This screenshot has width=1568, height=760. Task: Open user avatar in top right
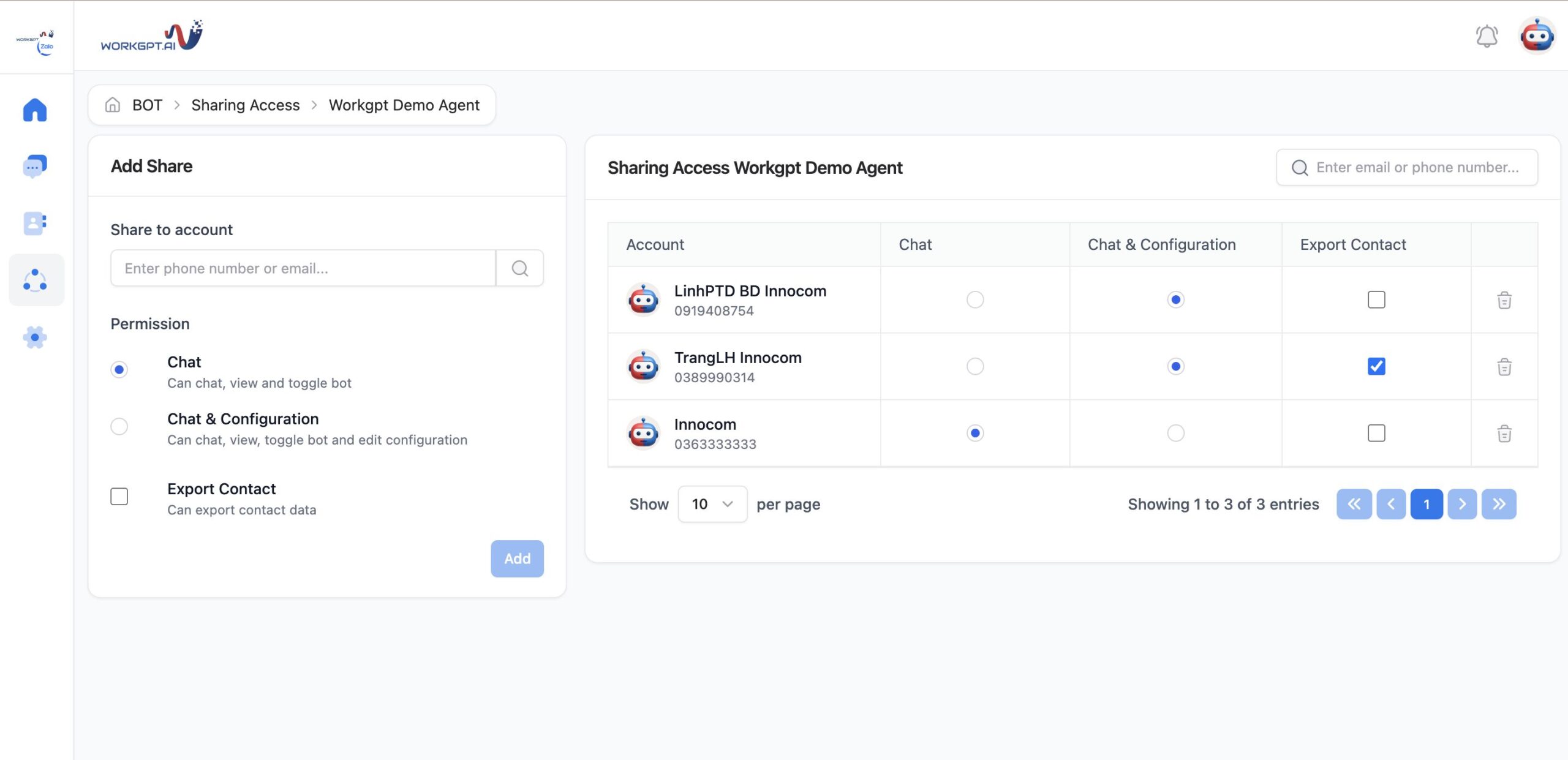1536,36
